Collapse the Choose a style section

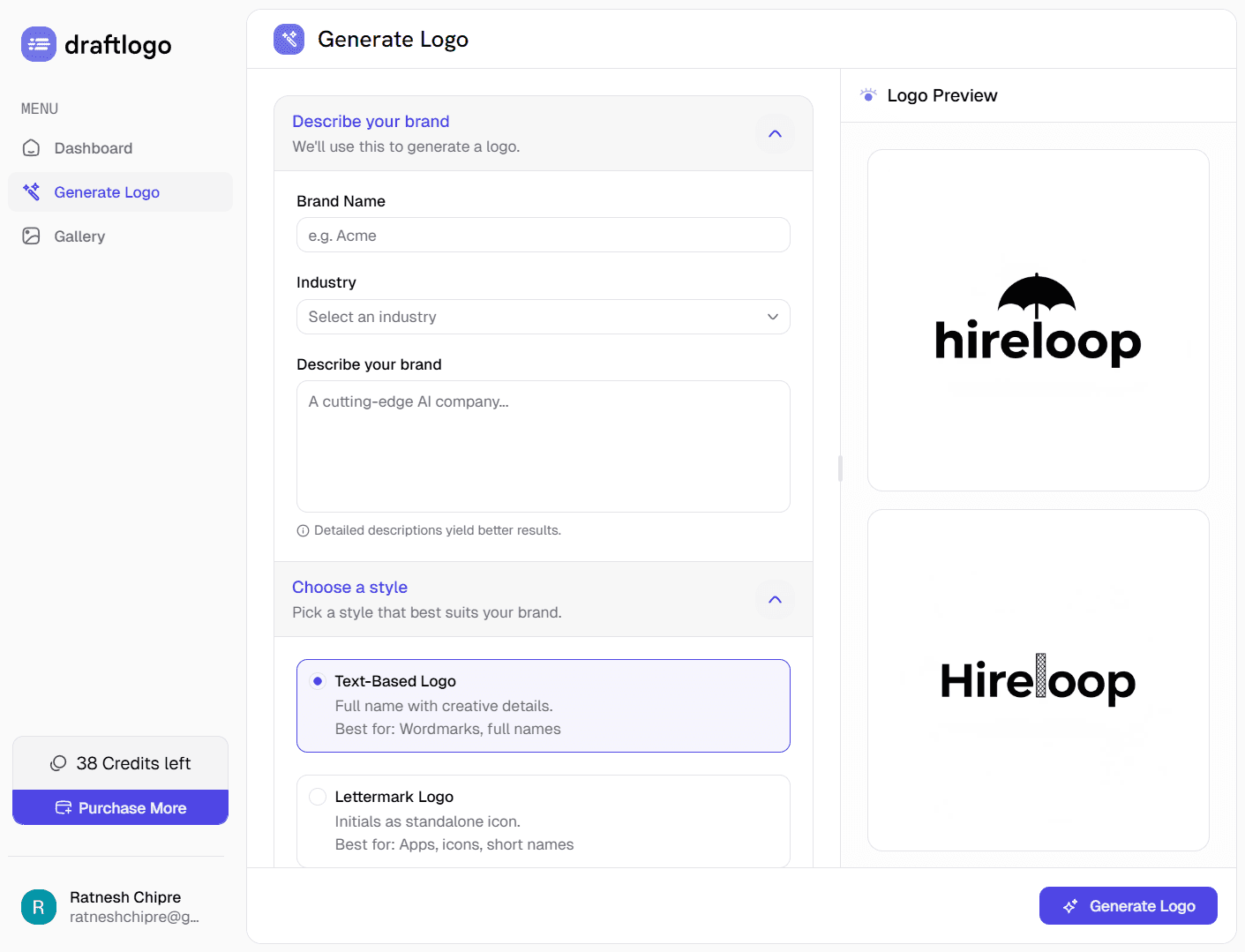(775, 599)
